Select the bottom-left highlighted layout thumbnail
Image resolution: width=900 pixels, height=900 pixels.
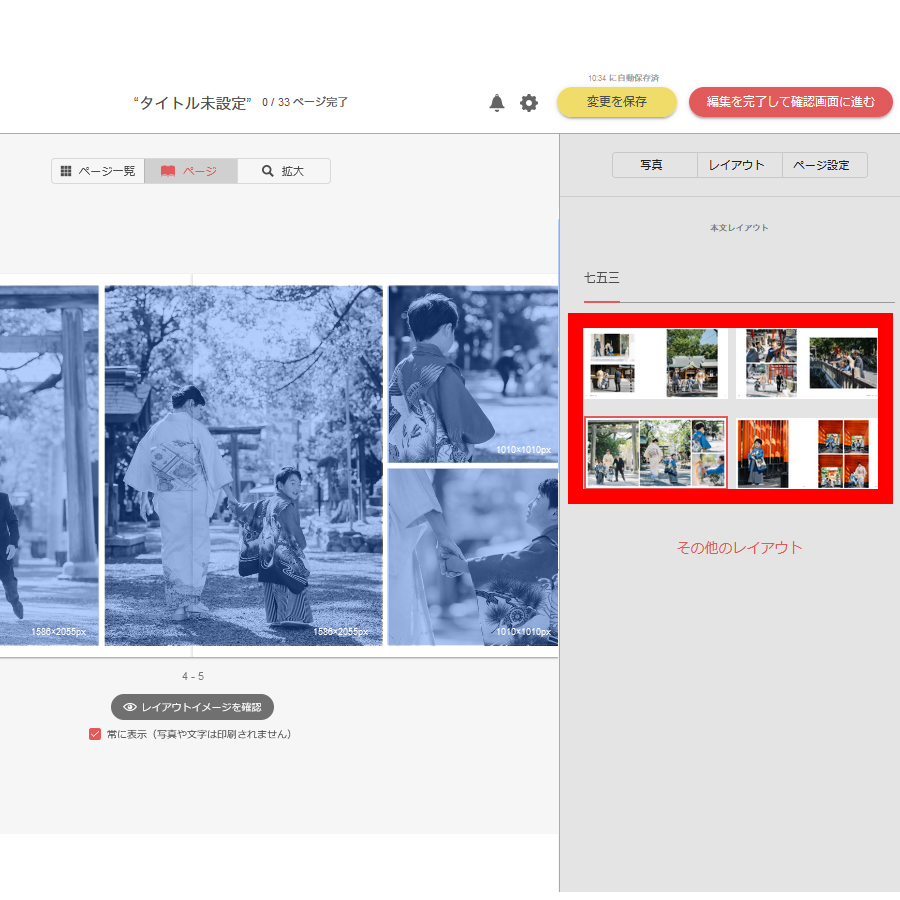click(655, 453)
